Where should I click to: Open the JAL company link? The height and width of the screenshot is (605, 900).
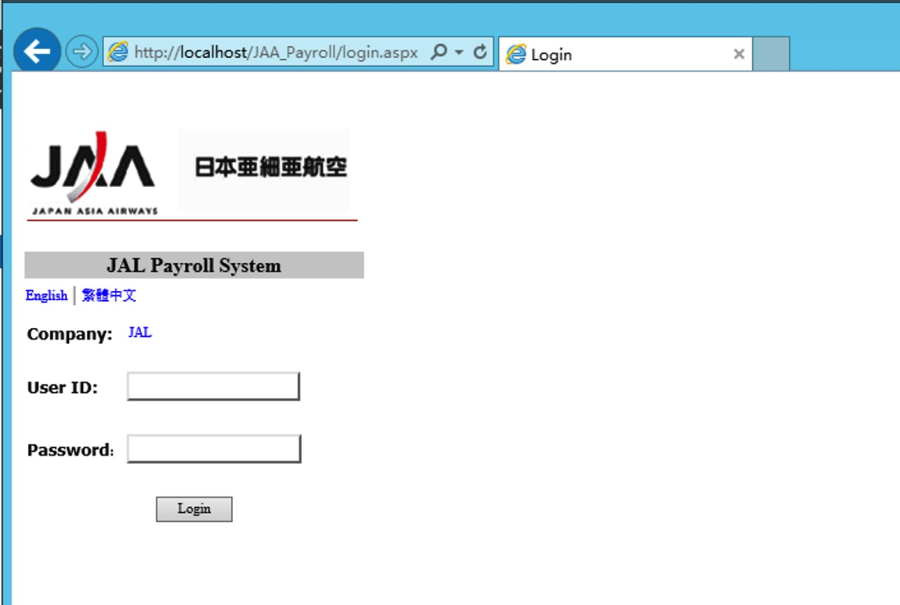(140, 333)
